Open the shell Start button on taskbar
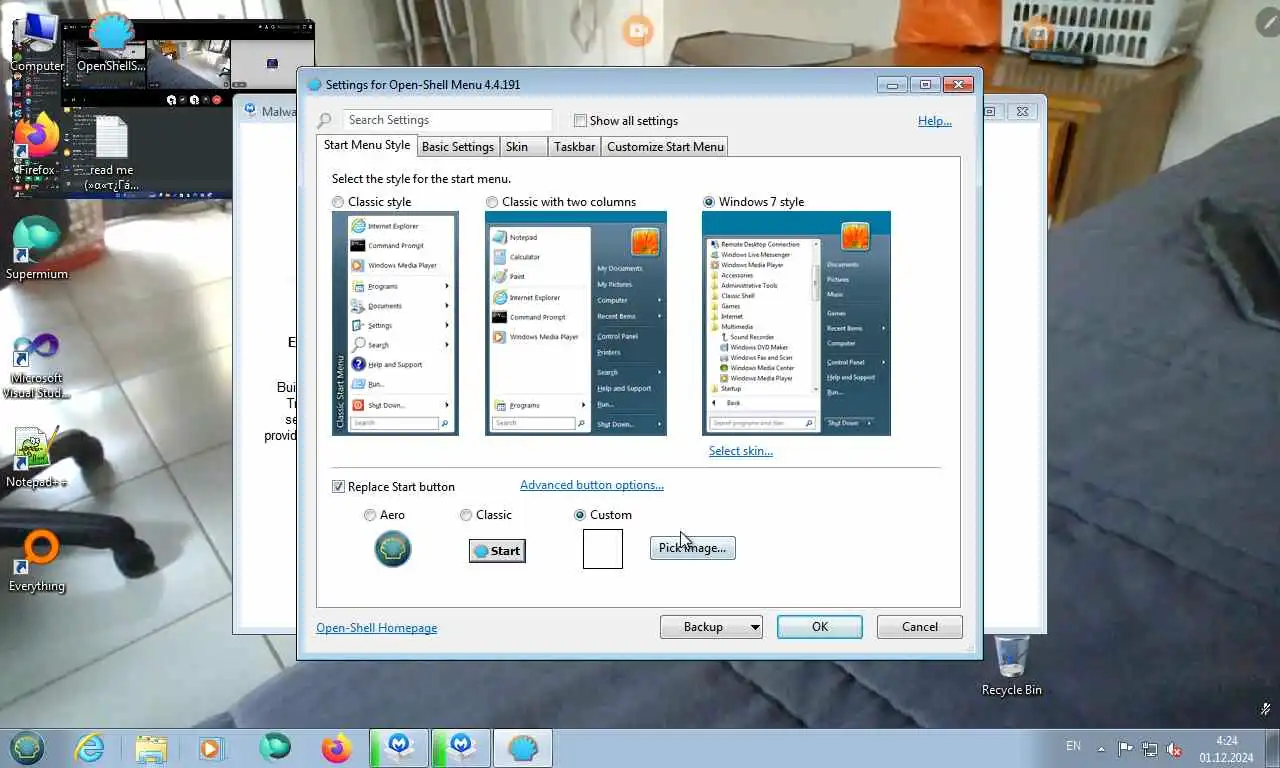The image size is (1280, 768). coord(27,748)
